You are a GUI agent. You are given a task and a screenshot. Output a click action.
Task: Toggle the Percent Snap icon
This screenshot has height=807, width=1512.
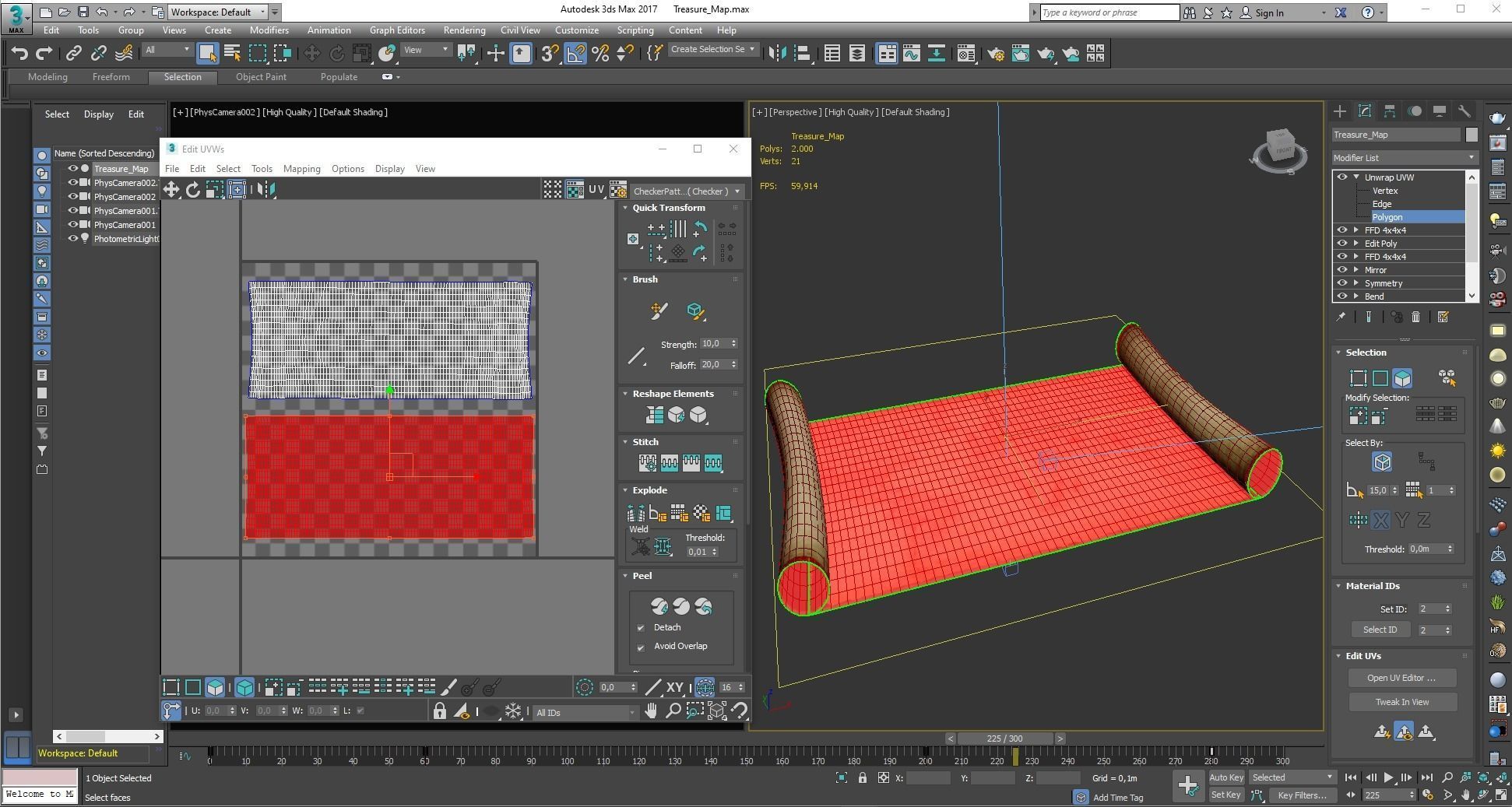(x=600, y=53)
